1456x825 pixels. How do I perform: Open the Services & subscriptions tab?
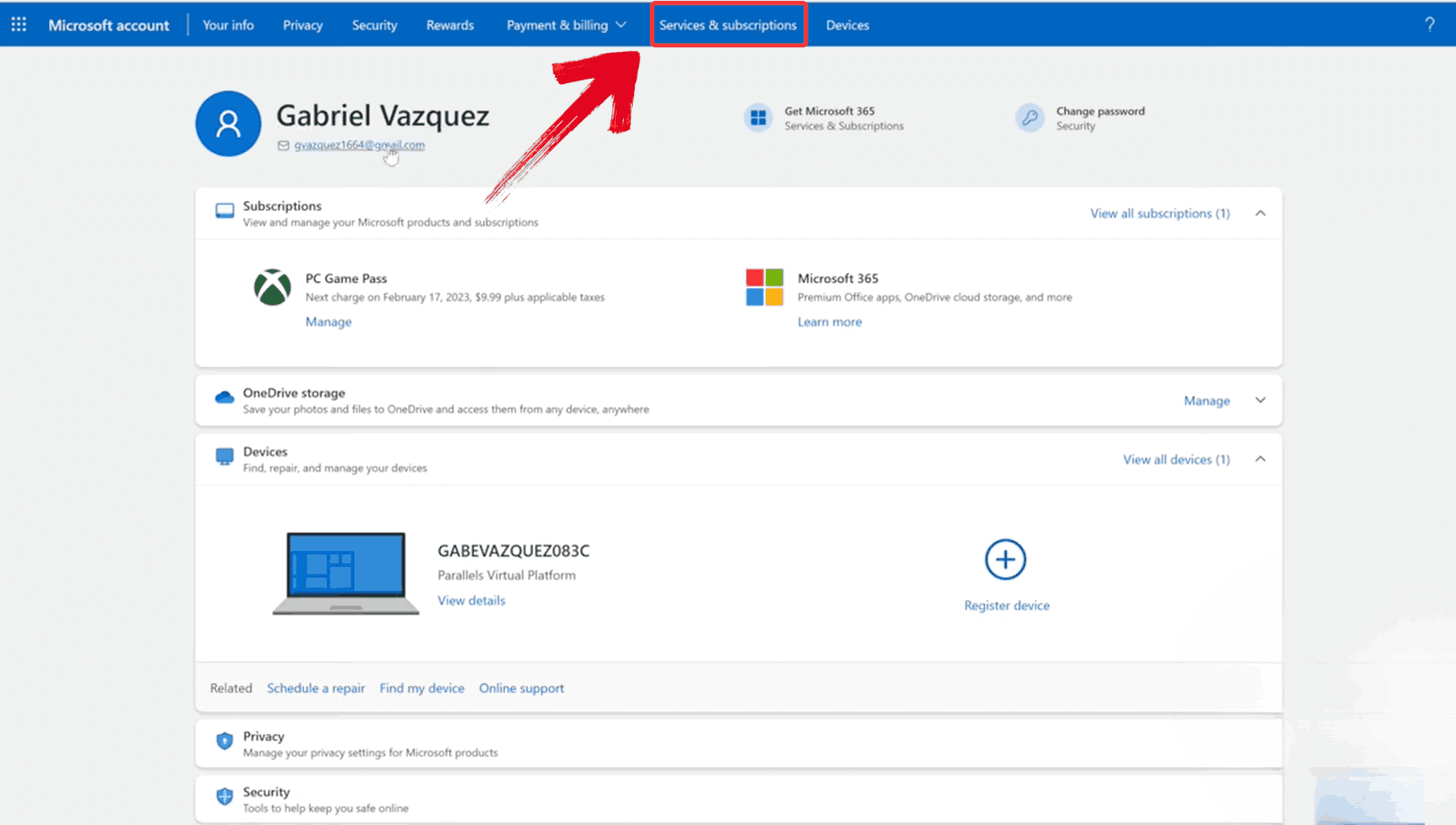(x=728, y=25)
